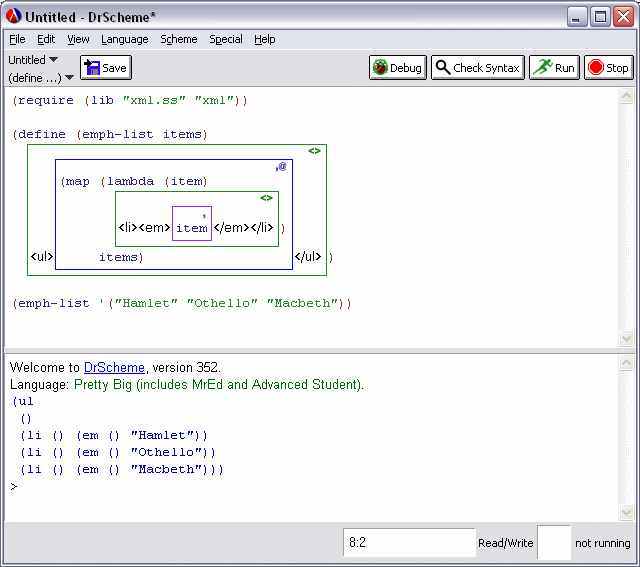Click the opening <ul> tag text
640x567 pixels.
[x=42, y=257]
